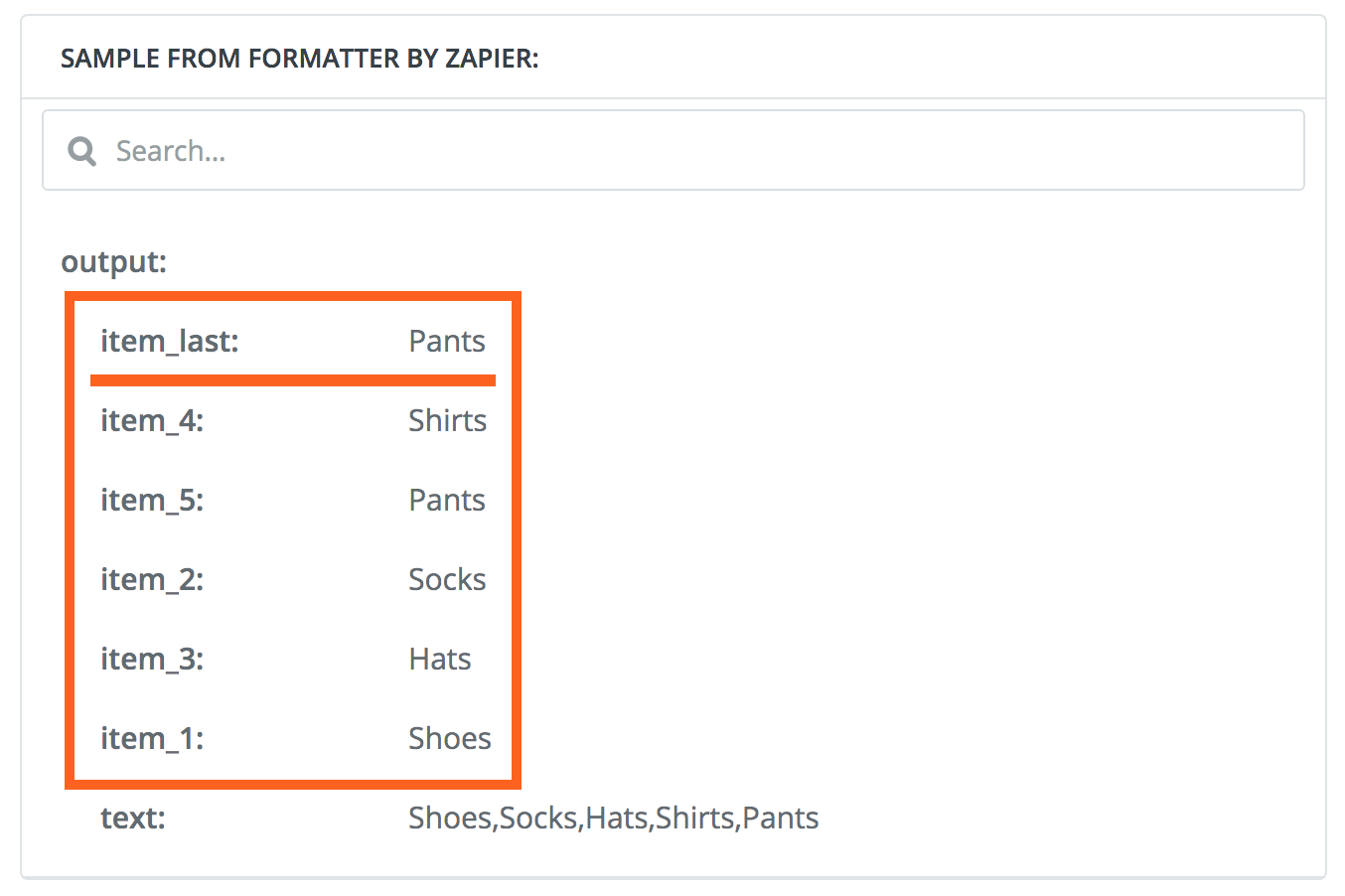Select the item_last: field name
1345x896 pixels.
(x=169, y=342)
